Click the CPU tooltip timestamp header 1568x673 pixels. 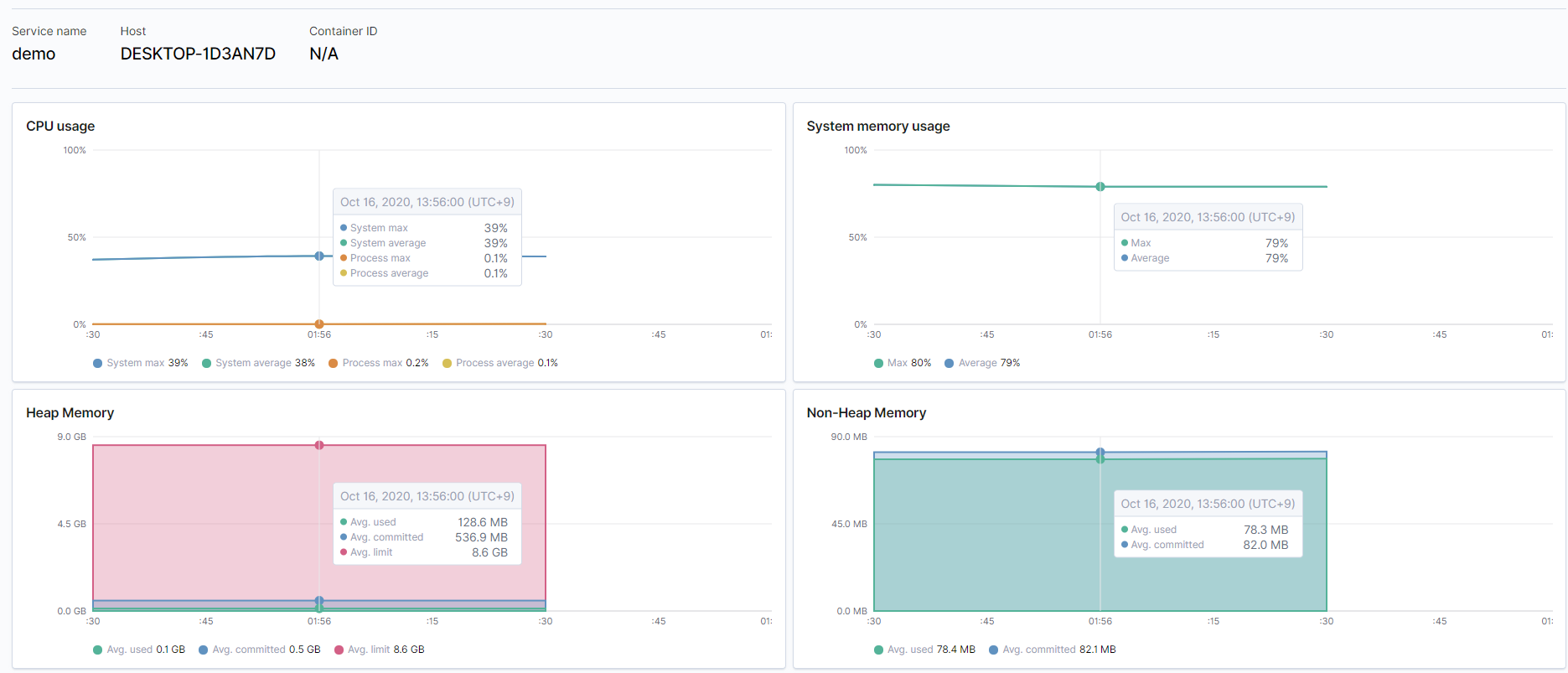tap(427, 202)
